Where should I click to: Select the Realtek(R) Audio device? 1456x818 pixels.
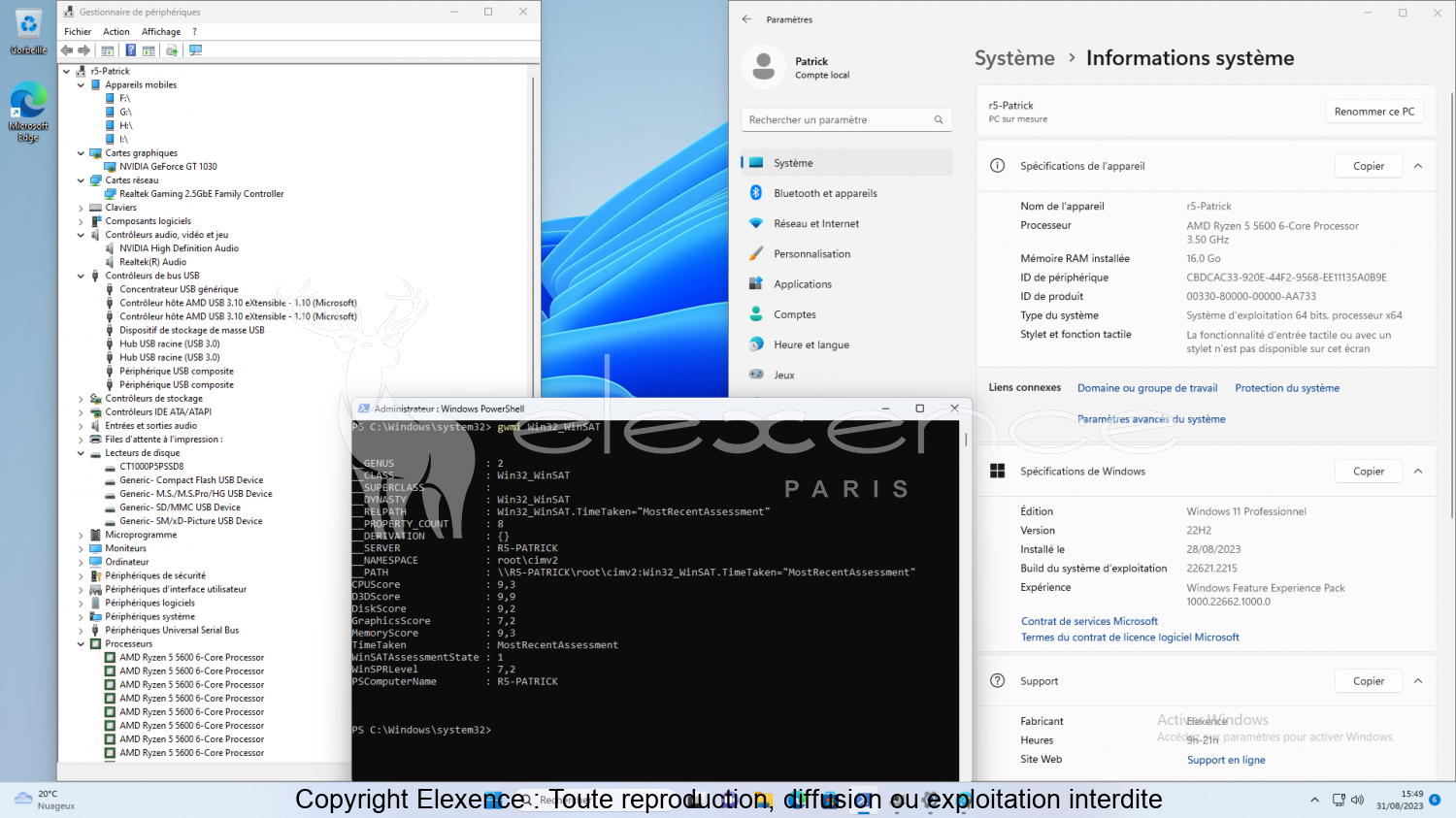coord(152,262)
